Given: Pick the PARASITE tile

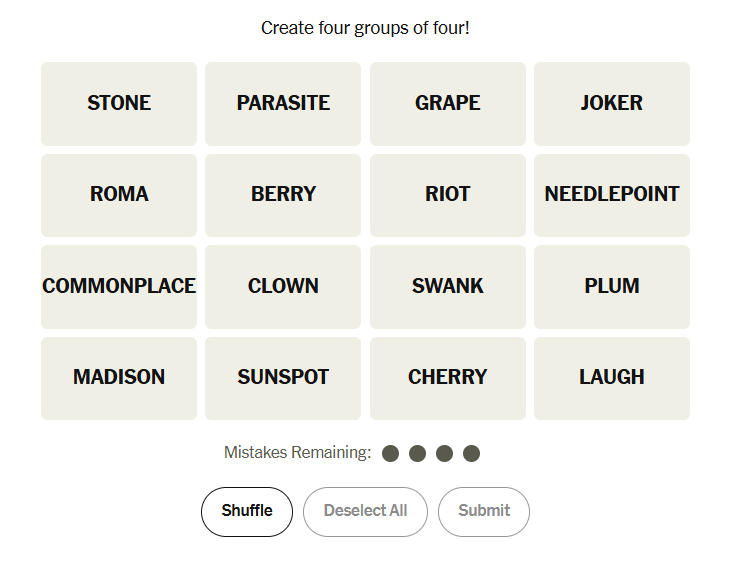Looking at the screenshot, I should click(283, 103).
